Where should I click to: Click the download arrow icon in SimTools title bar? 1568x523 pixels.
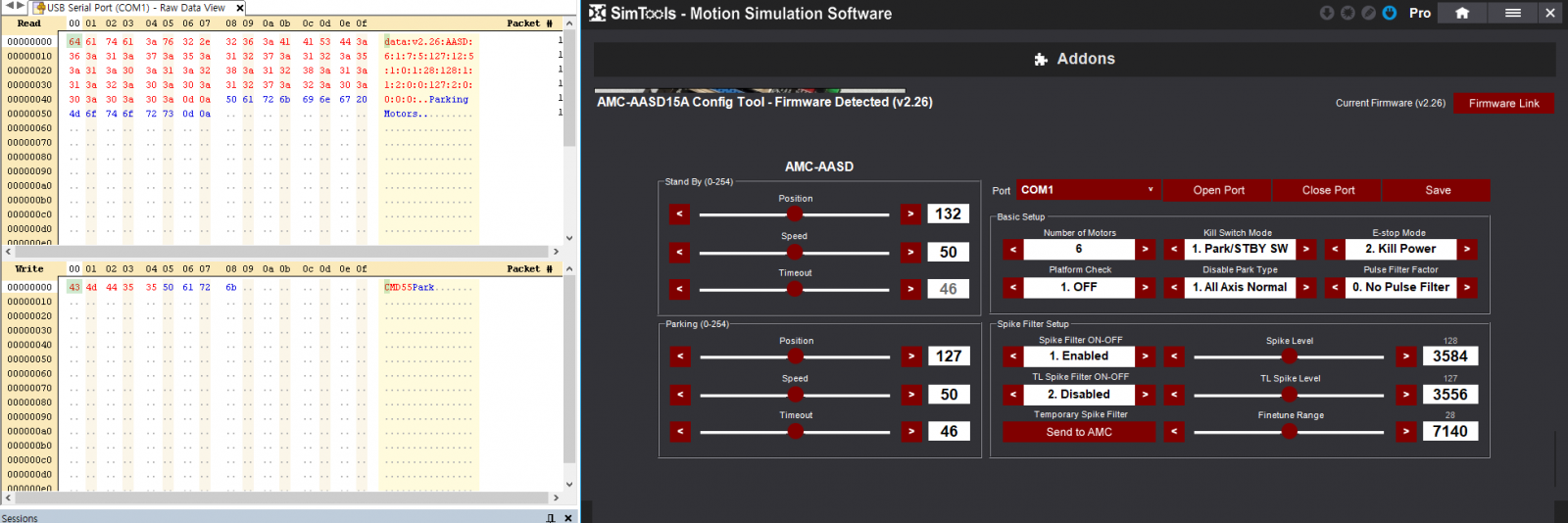point(1327,13)
